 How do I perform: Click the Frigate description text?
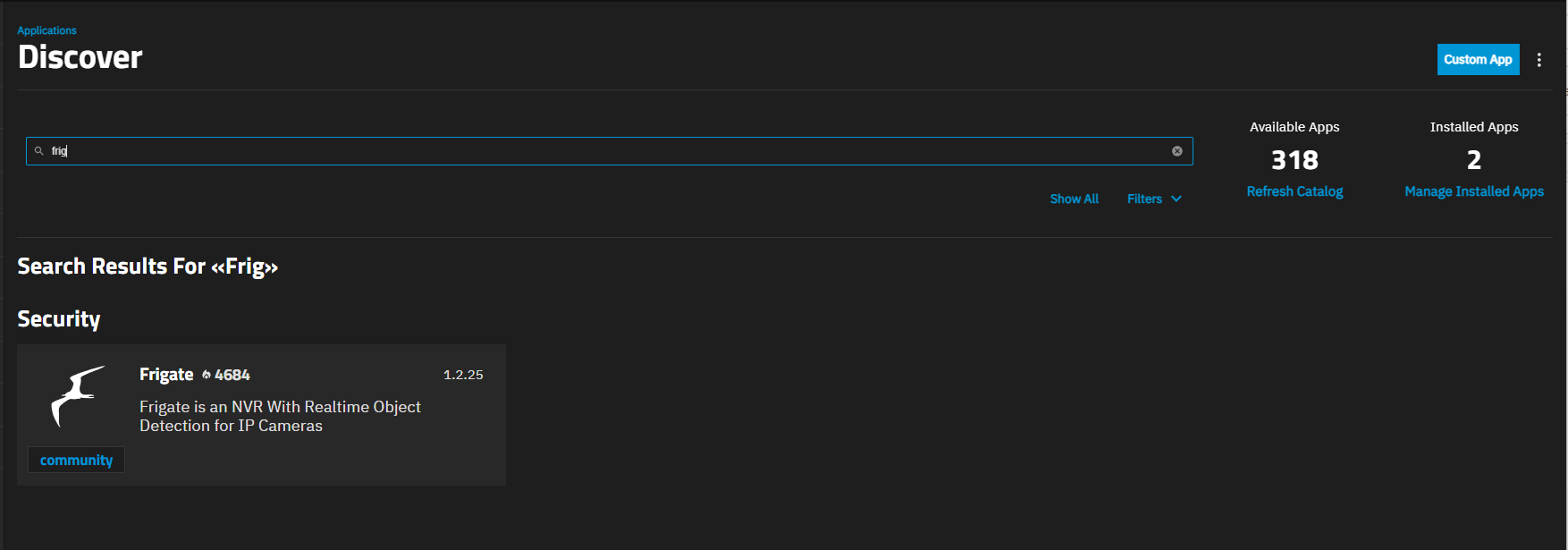pyautogui.click(x=280, y=416)
